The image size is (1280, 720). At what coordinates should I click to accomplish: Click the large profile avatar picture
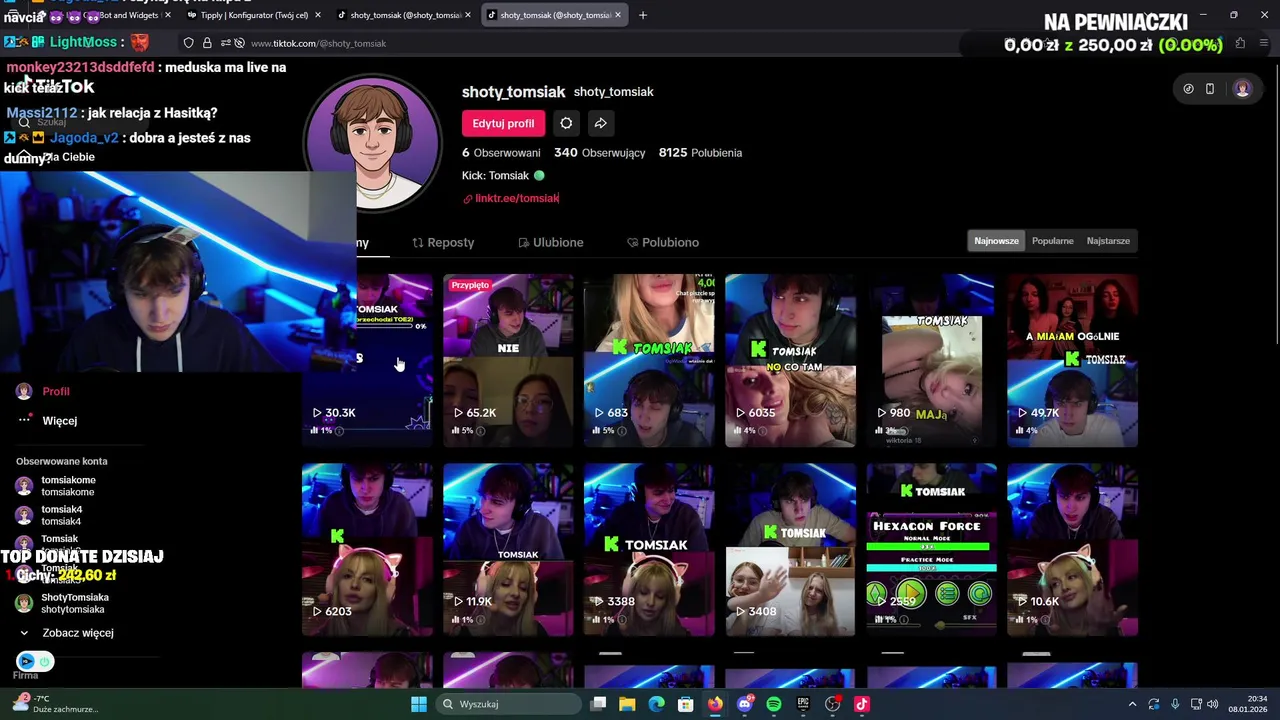pyautogui.click(x=373, y=144)
